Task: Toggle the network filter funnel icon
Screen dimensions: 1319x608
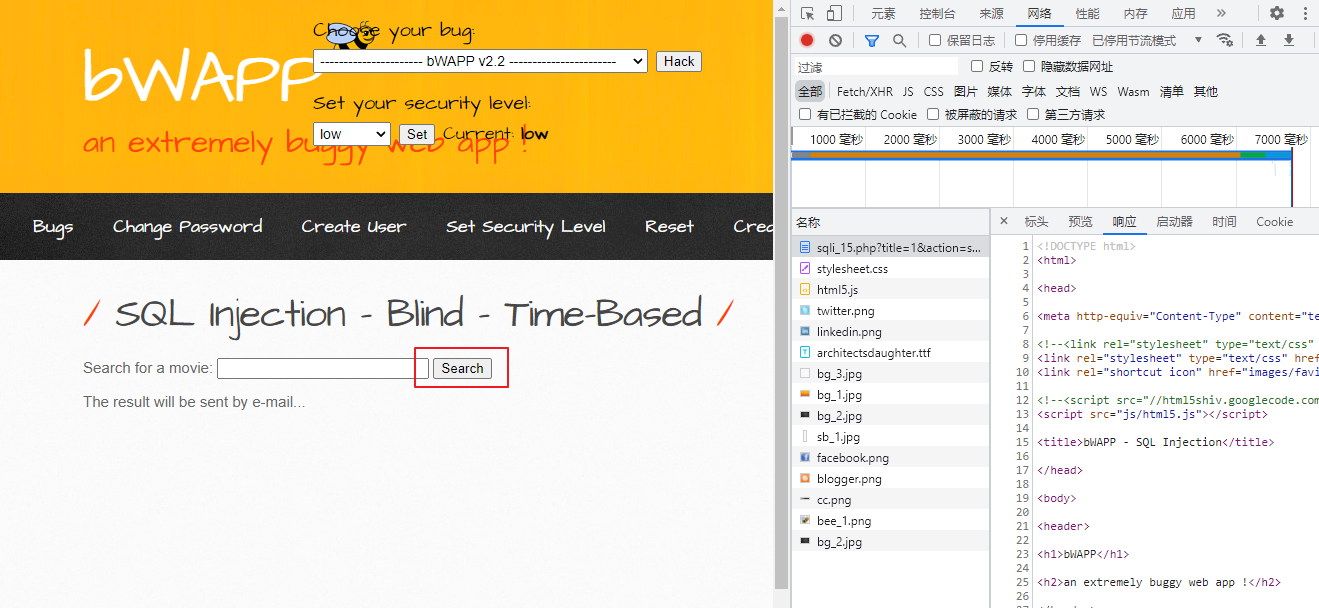Action: [871, 40]
